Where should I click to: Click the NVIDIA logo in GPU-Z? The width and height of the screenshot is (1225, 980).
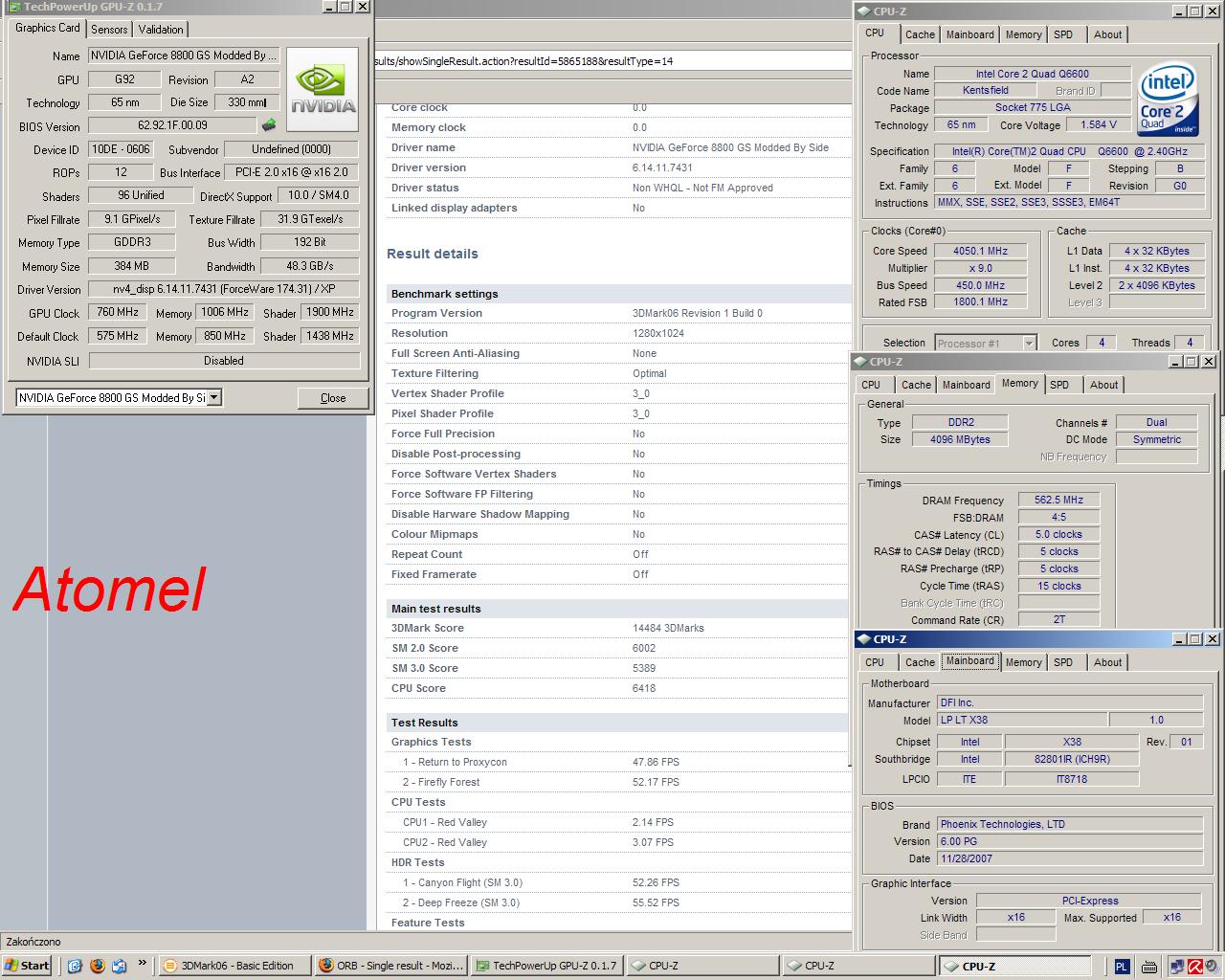323,89
